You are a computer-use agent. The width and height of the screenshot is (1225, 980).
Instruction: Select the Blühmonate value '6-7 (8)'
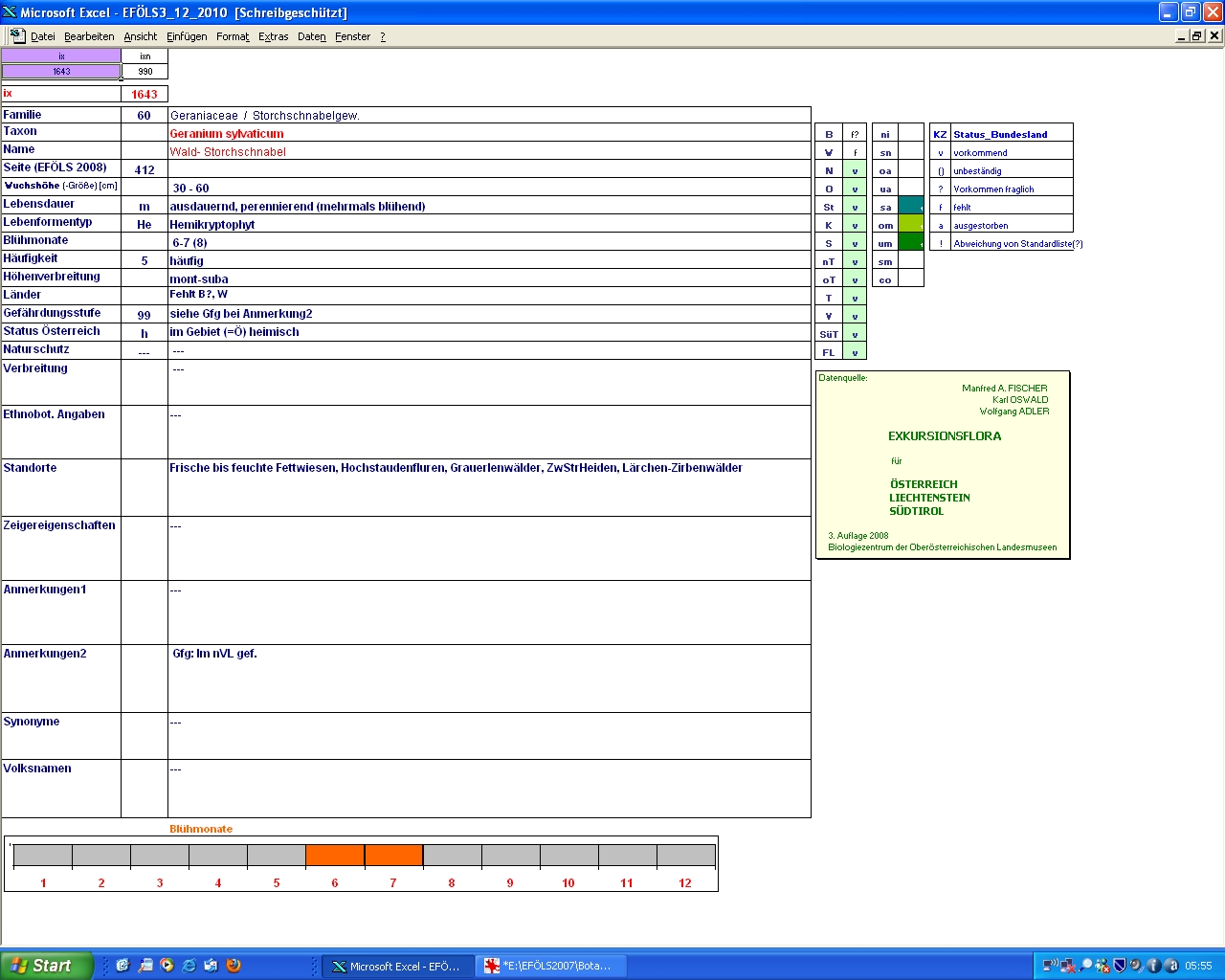tap(489, 242)
